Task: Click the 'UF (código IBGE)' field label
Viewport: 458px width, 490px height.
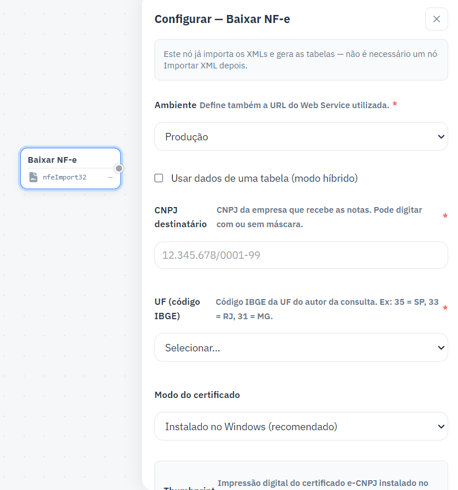Action: 177,309
